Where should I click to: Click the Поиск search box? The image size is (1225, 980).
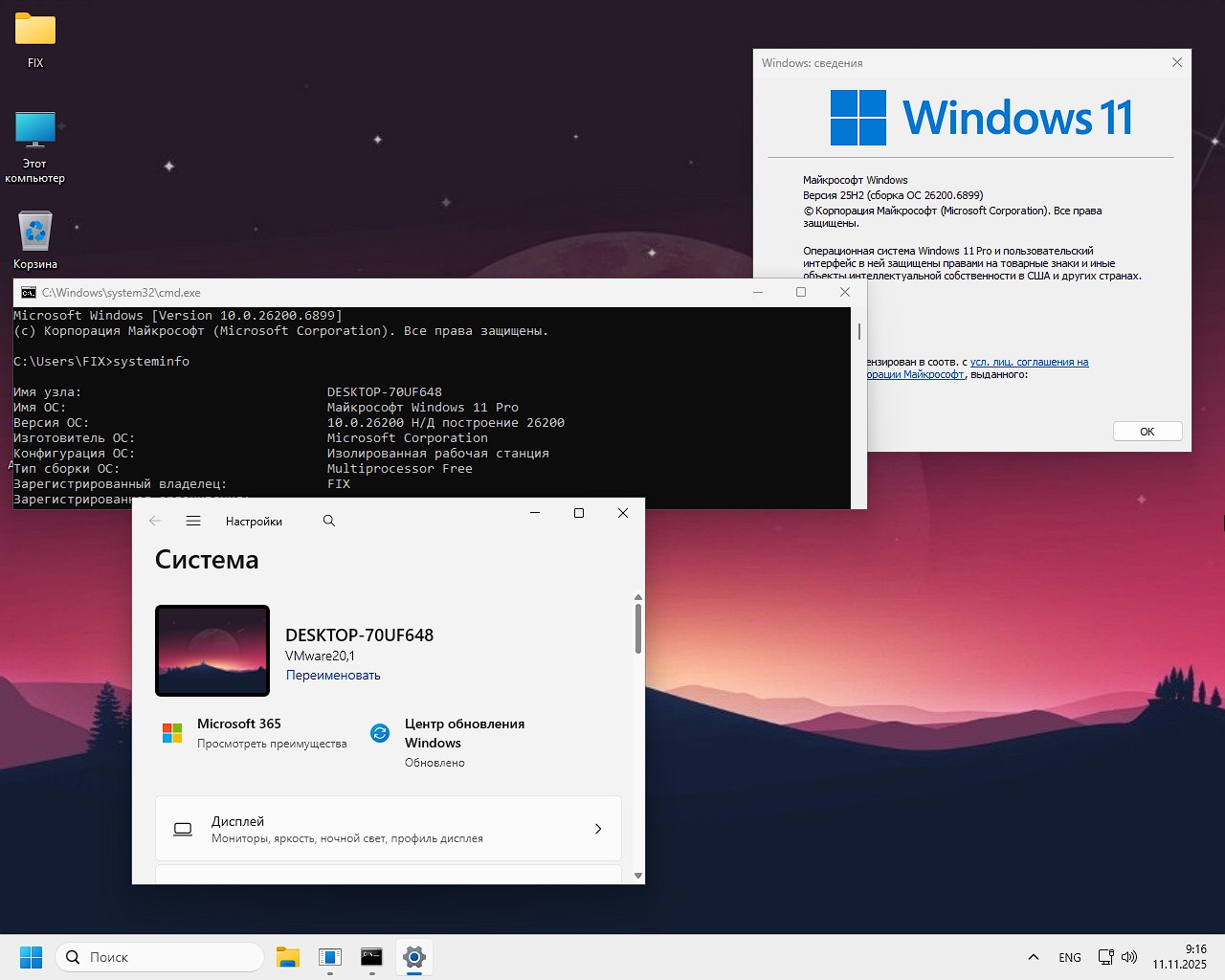pyautogui.click(x=159, y=956)
